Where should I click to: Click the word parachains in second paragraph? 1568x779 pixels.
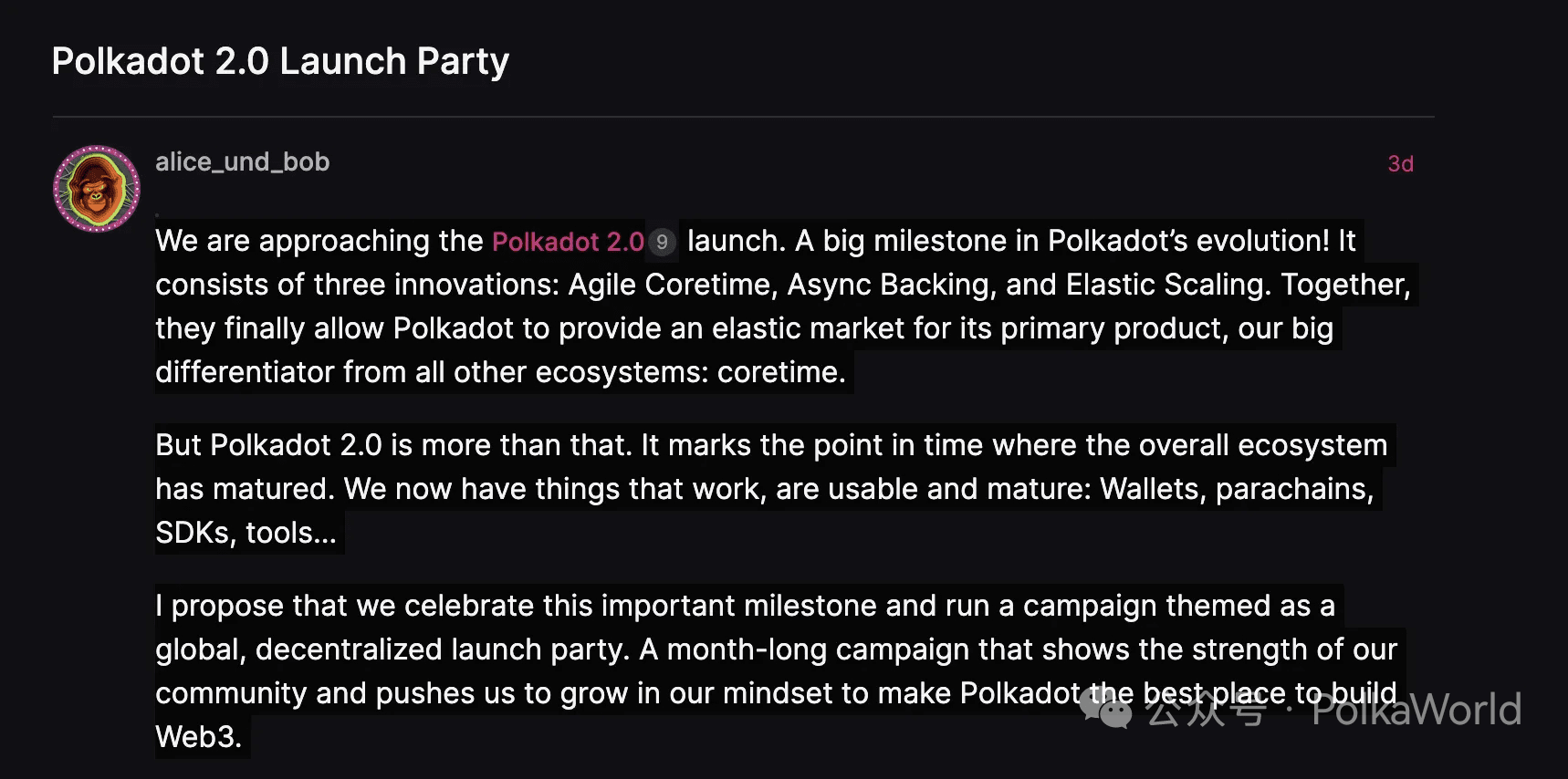1294,489
